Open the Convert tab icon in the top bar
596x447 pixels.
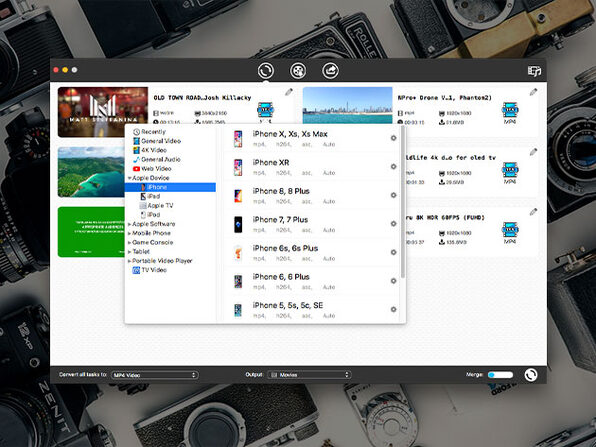[x=265, y=71]
